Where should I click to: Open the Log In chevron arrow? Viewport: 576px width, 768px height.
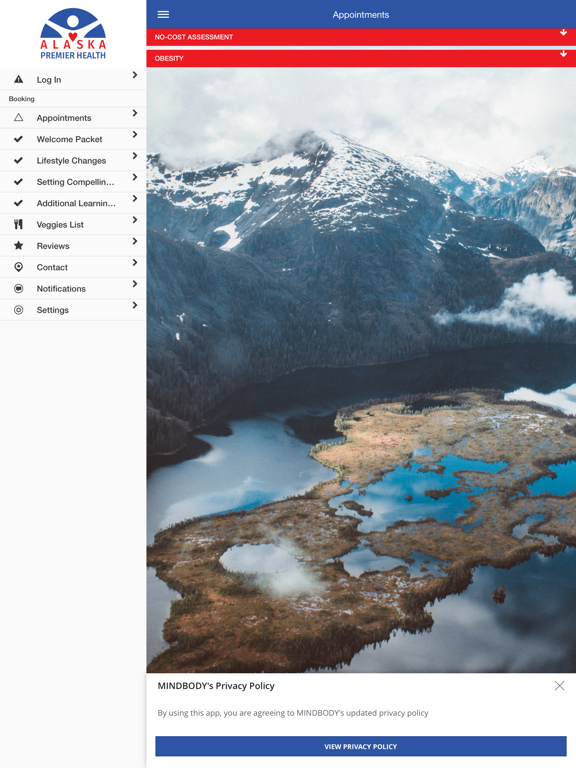coord(135,75)
